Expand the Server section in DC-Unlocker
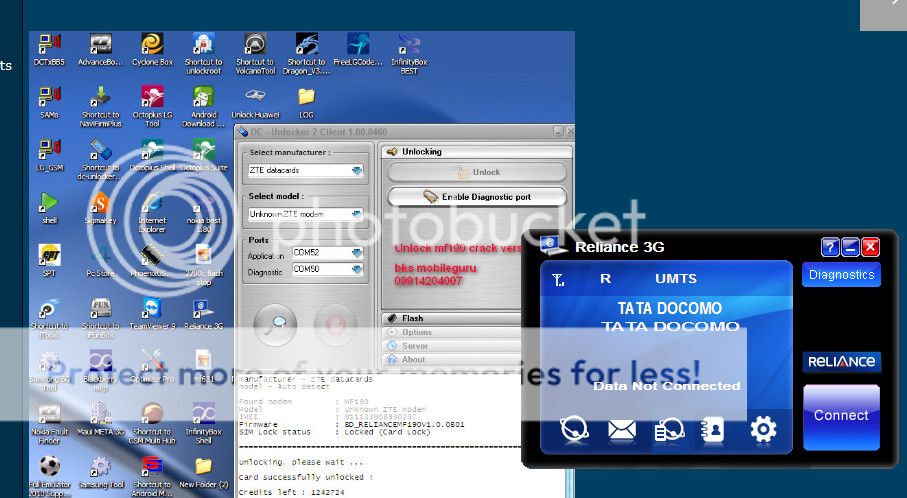This screenshot has height=498, width=907. coord(453,345)
